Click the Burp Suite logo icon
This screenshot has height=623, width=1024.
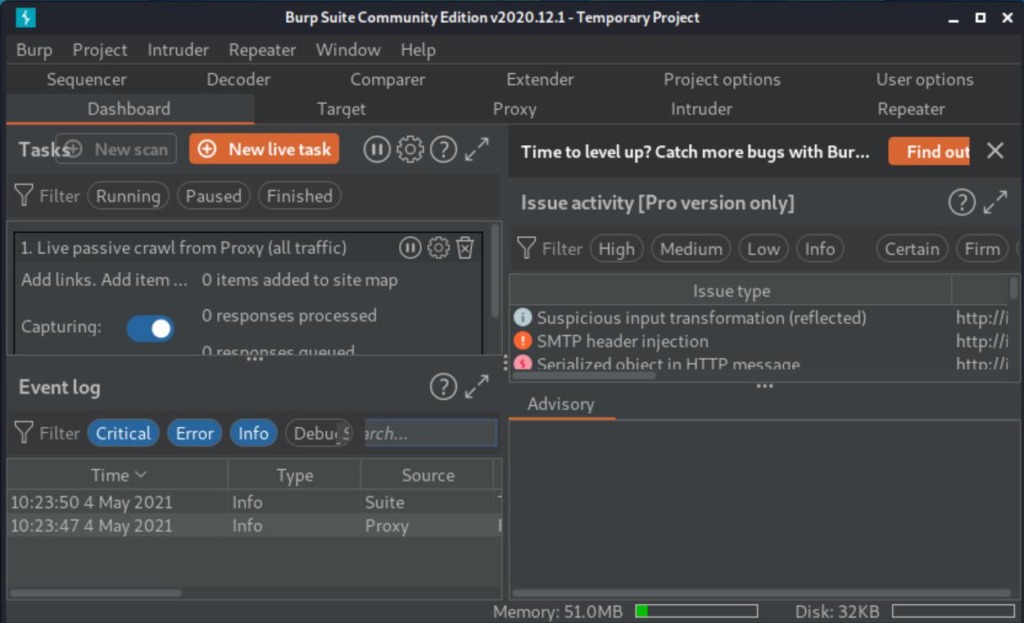tap(25, 17)
